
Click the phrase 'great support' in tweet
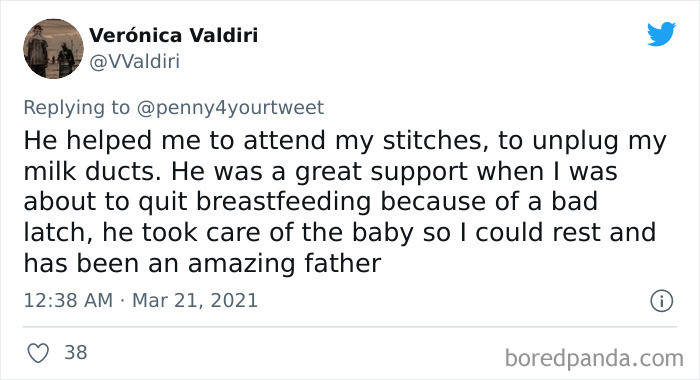coord(381,172)
